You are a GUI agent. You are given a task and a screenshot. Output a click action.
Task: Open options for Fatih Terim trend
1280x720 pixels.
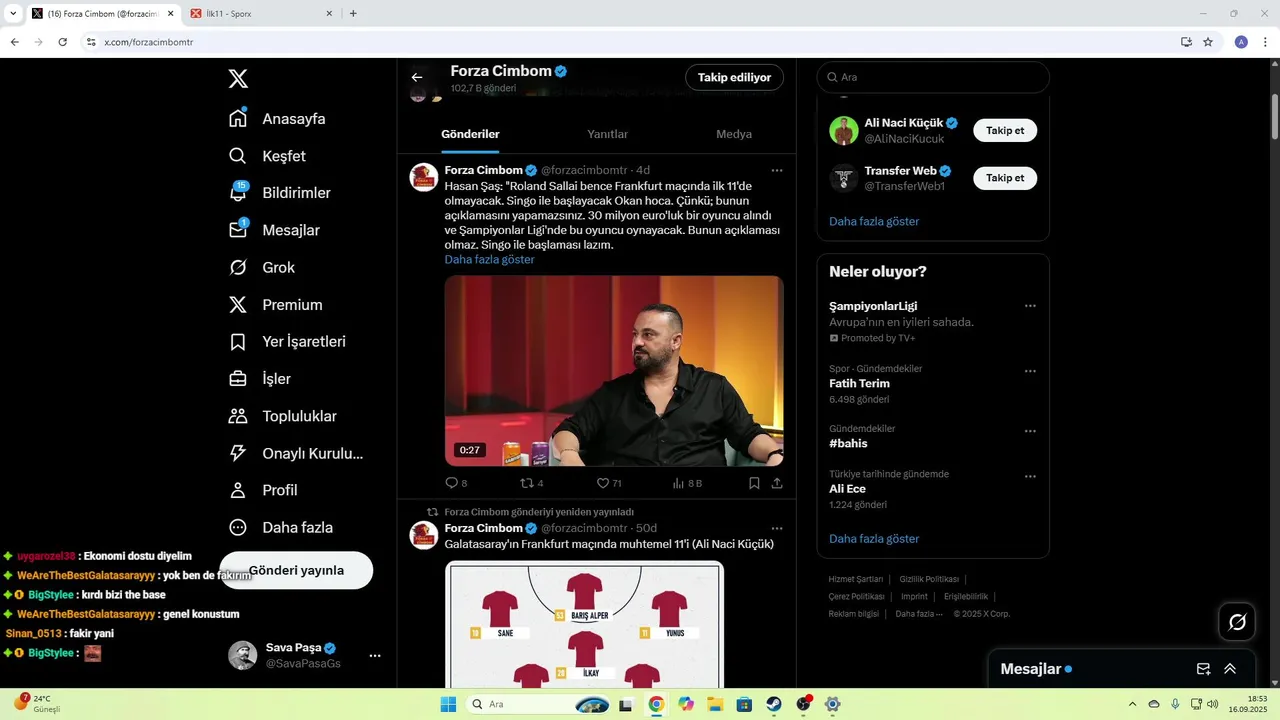(1030, 371)
